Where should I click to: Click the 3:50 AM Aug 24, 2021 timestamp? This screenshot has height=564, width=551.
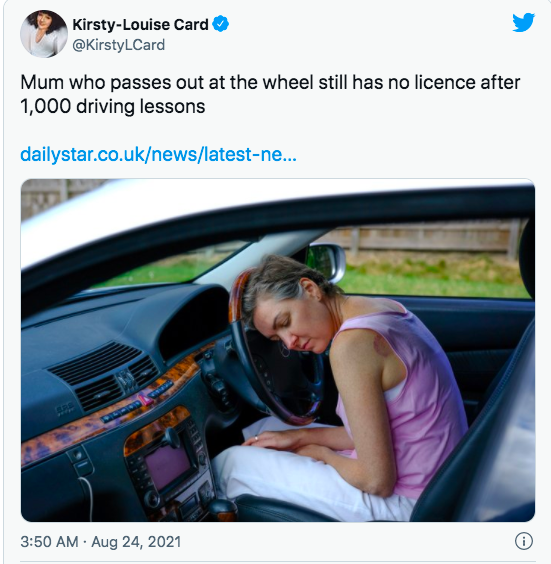point(101,542)
